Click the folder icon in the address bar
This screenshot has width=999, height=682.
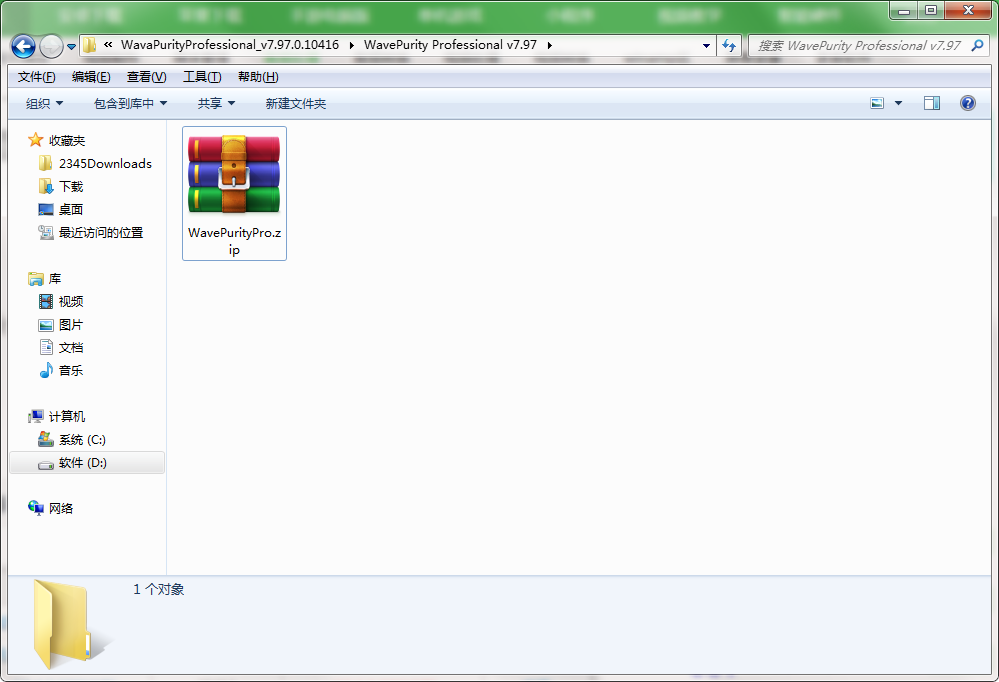[x=90, y=45]
